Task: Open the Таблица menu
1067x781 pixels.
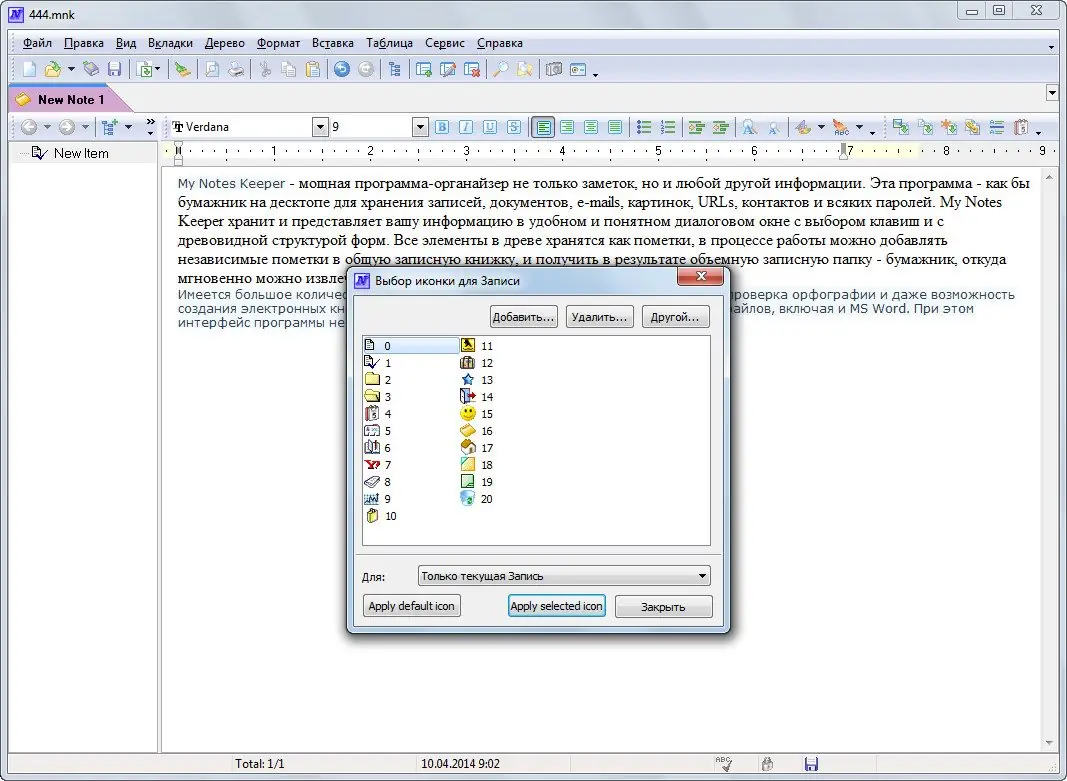Action: click(x=389, y=43)
